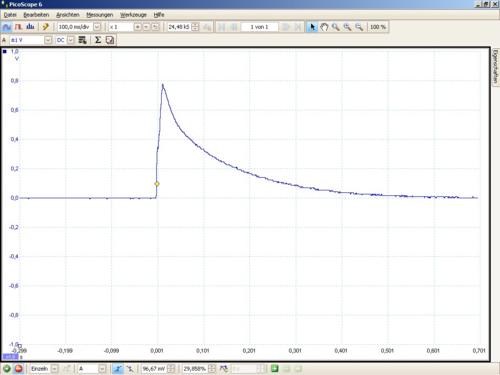Toggle the rising edge trigger button
The image size is (500, 375).
coord(118,369)
